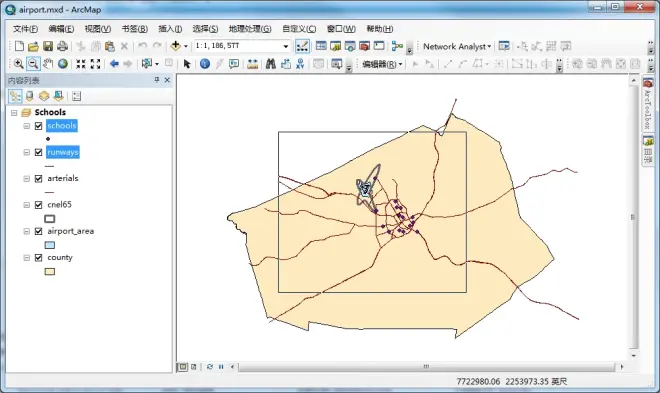Viewport: 660px width, 393px height.
Task: Collapse the Schools data frame node
Action: tap(14, 113)
